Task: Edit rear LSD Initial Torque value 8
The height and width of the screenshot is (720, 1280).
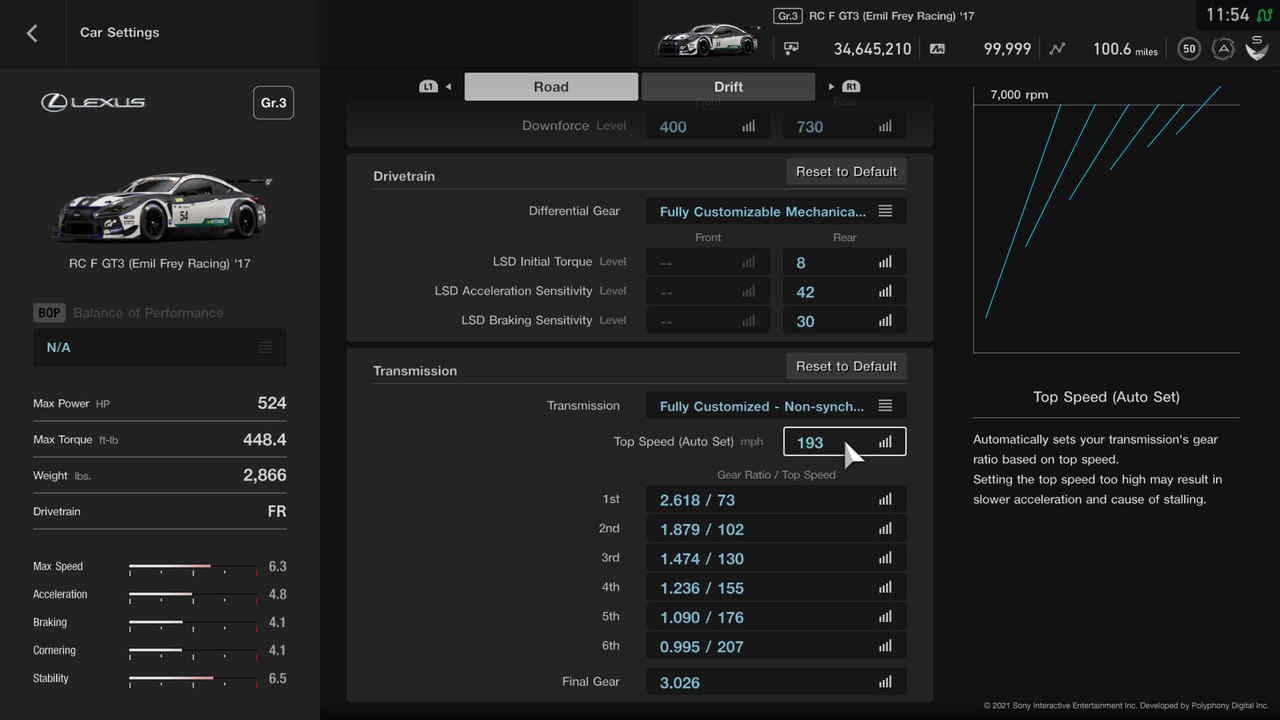Action: (845, 262)
